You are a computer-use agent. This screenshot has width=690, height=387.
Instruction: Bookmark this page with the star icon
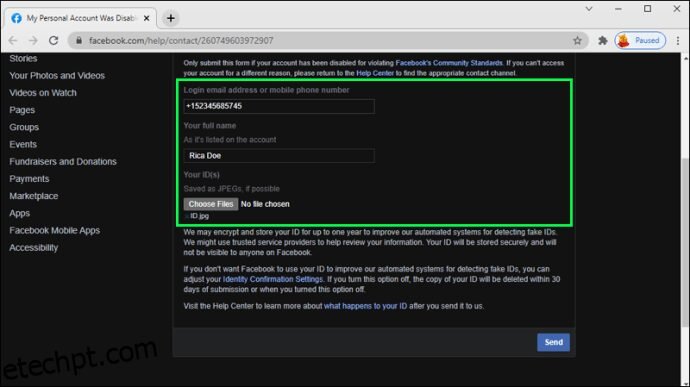point(577,41)
